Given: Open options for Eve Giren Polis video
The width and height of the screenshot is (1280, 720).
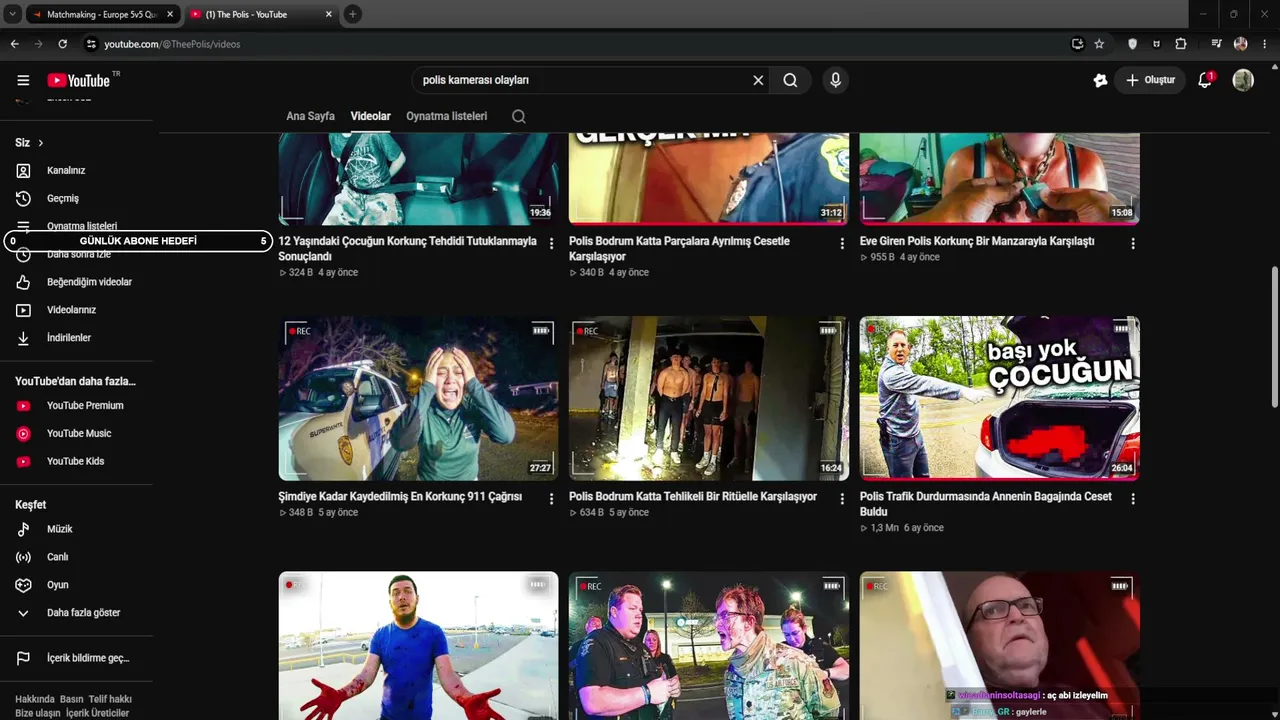Looking at the screenshot, I should [1133, 244].
